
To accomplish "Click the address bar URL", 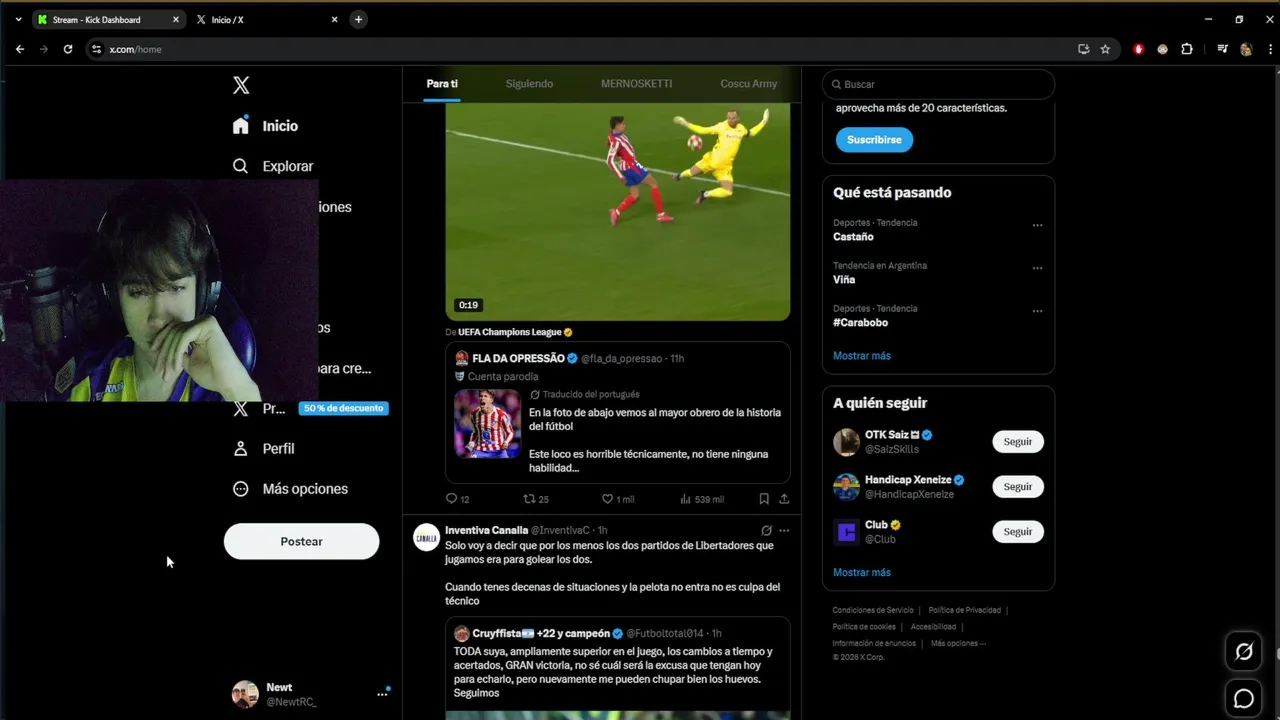I will [x=135, y=49].
